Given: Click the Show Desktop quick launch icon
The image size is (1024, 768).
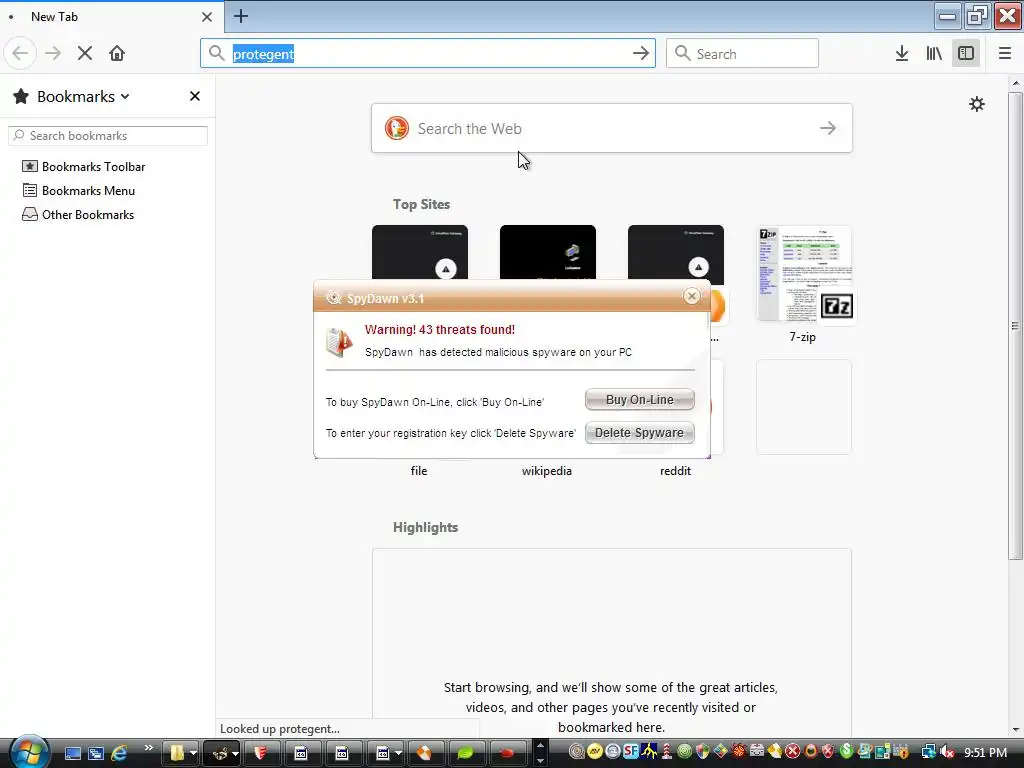Looking at the screenshot, I should (x=72, y=754).
